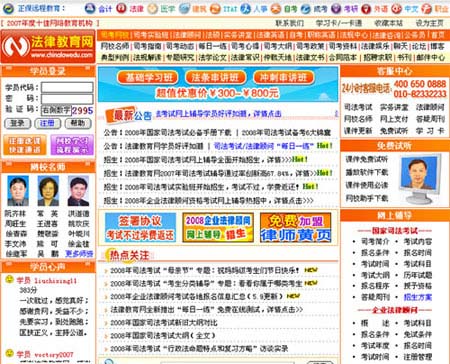The height and width of the screenshot is (364, 450).
Task: Focus the 验证码 input field
Action: click(x=56, y=110)
